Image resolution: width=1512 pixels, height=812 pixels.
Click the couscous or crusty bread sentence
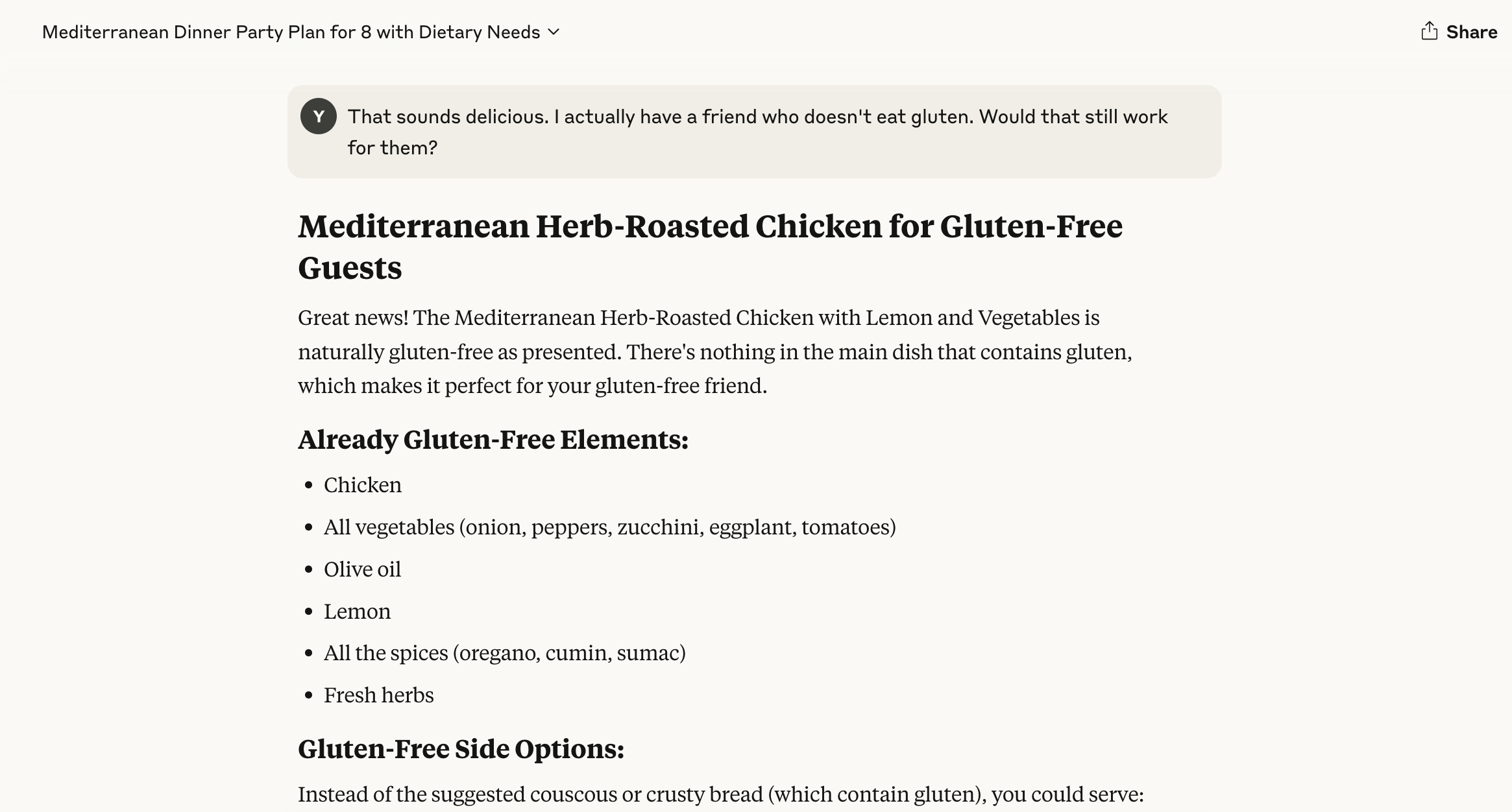pos(720,794)
